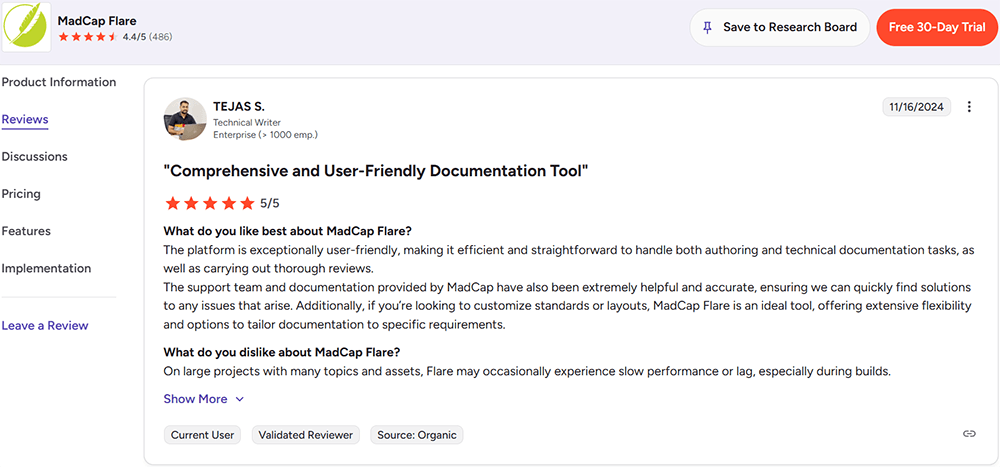The width and height of the screenshot is (1000, 467).
Task: Open TEJAS S. profile photo
Action: 185,119
